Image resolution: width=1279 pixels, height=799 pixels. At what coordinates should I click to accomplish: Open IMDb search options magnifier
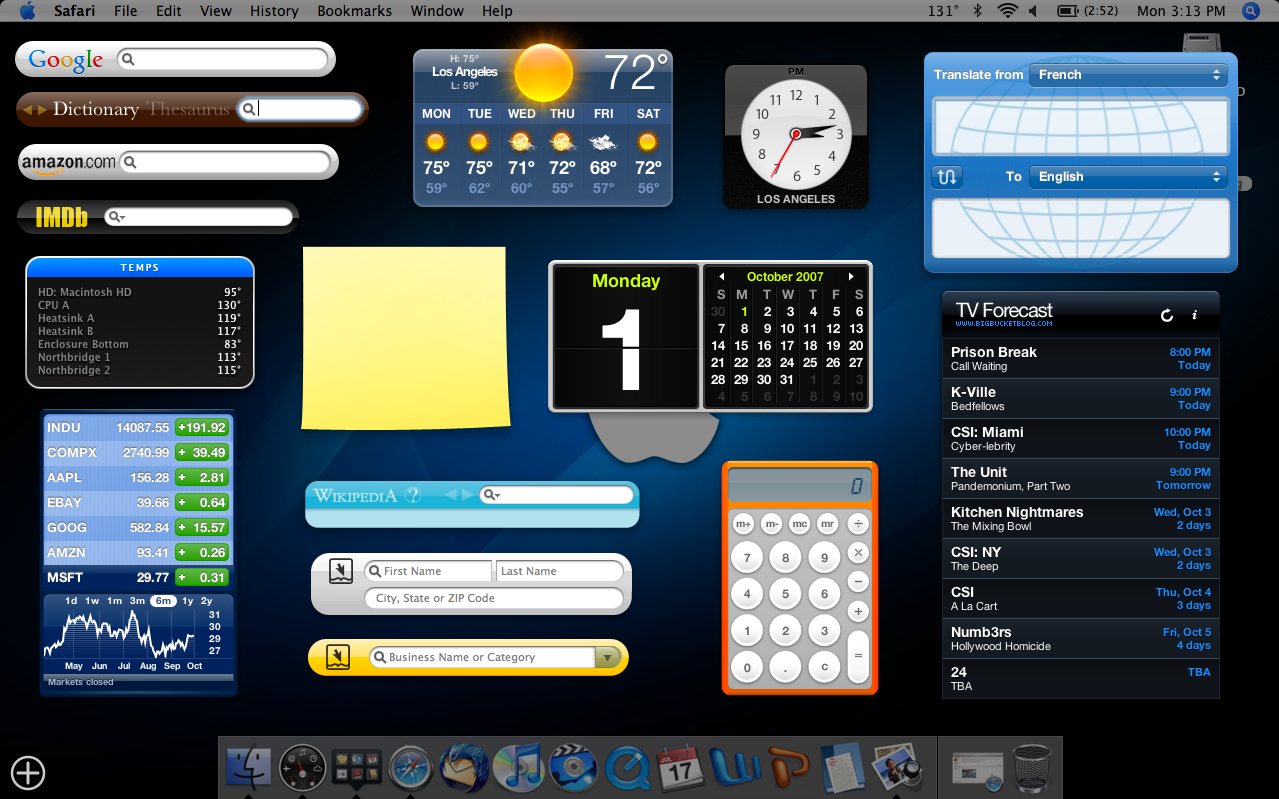(115, 216)
